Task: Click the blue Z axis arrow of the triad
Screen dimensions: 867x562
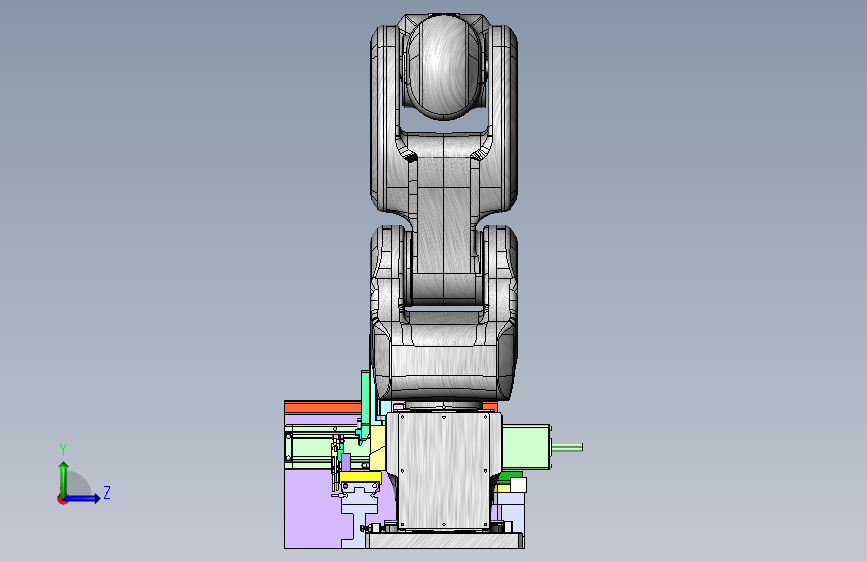Action: point(83,498)
